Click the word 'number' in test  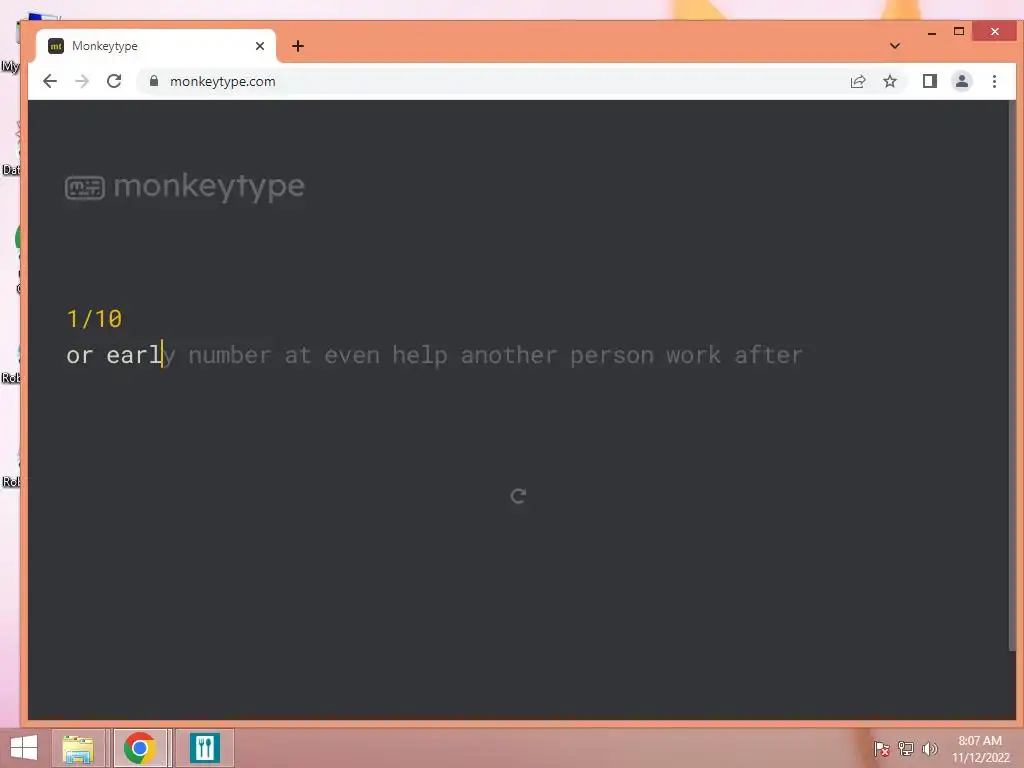coord(229,355)
